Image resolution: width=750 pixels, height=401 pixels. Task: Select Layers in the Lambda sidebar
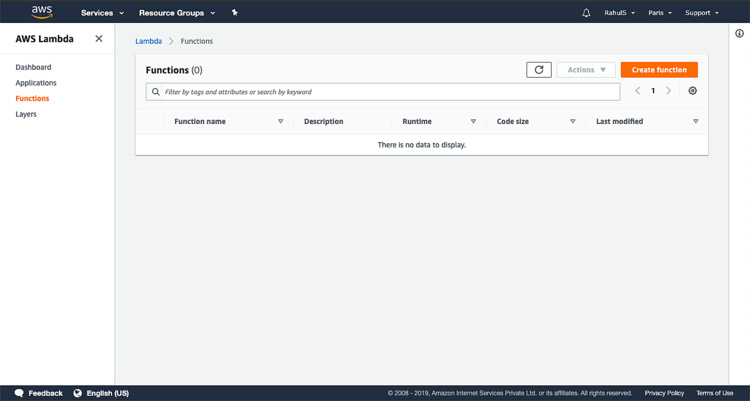(26, 114)
